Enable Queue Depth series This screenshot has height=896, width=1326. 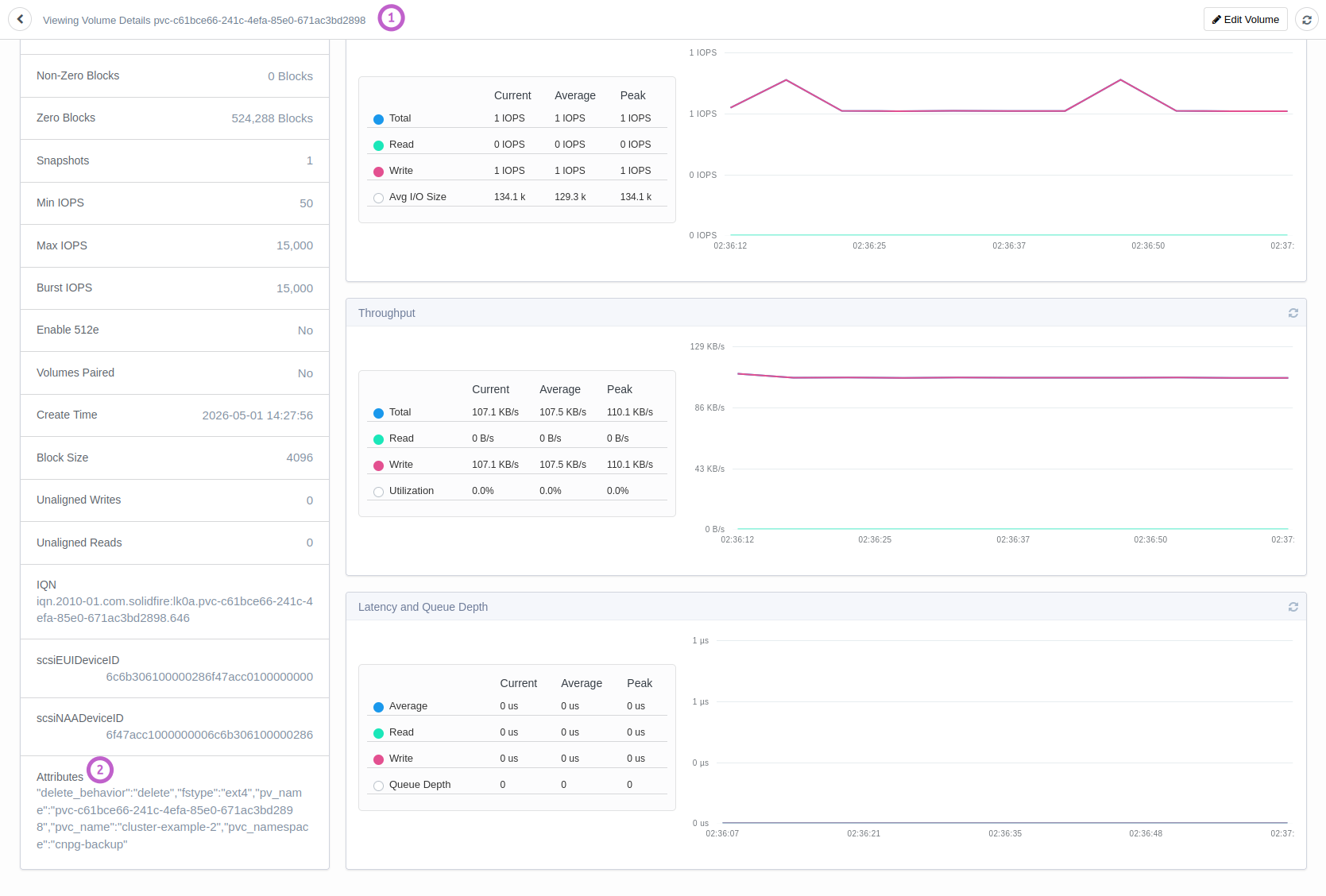coord(379,786)
